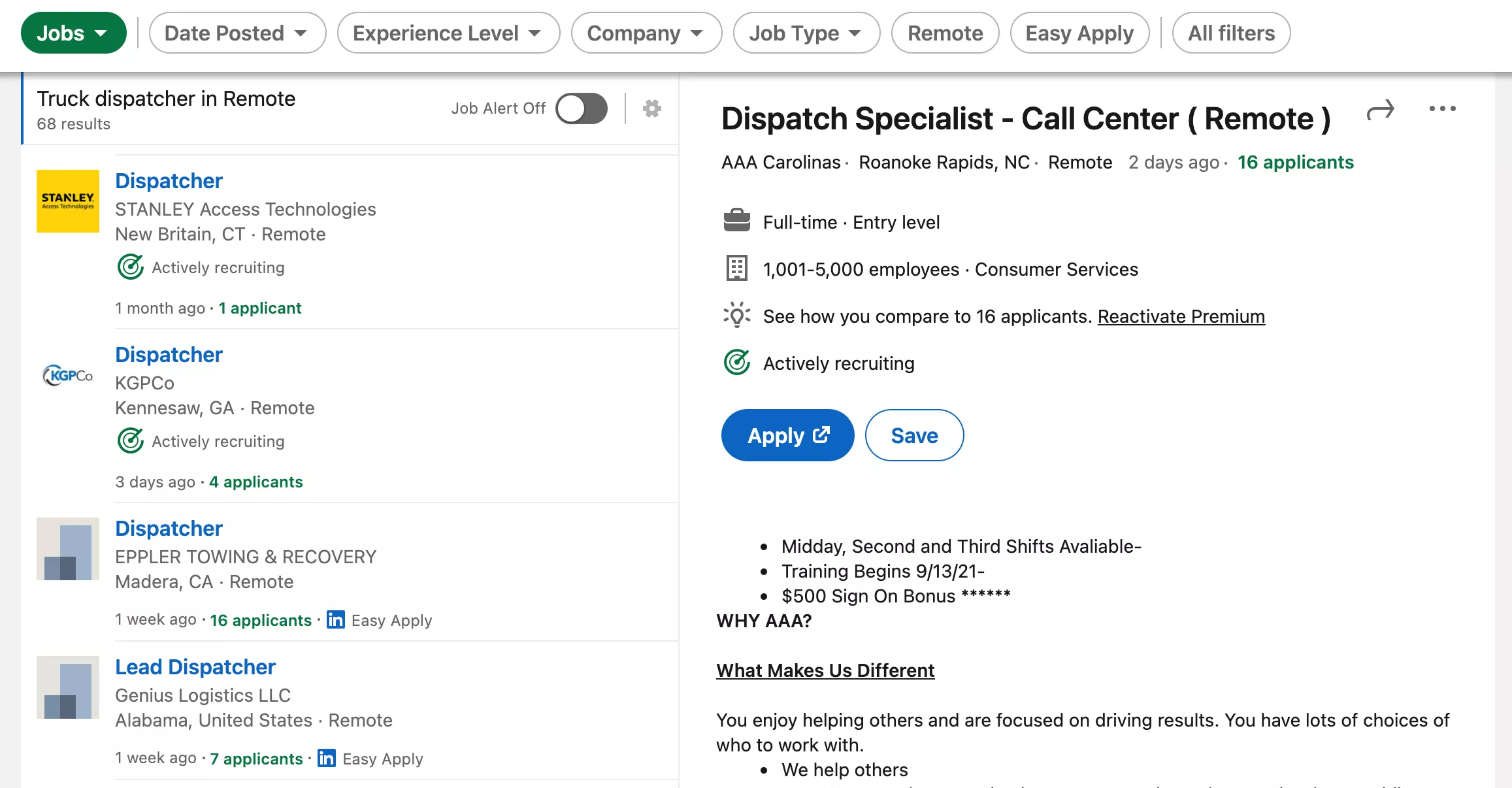Toggle the Easy Apply filter pill
The image size is (1512, 788).
pyautogui.click(x=1079, y=33)
